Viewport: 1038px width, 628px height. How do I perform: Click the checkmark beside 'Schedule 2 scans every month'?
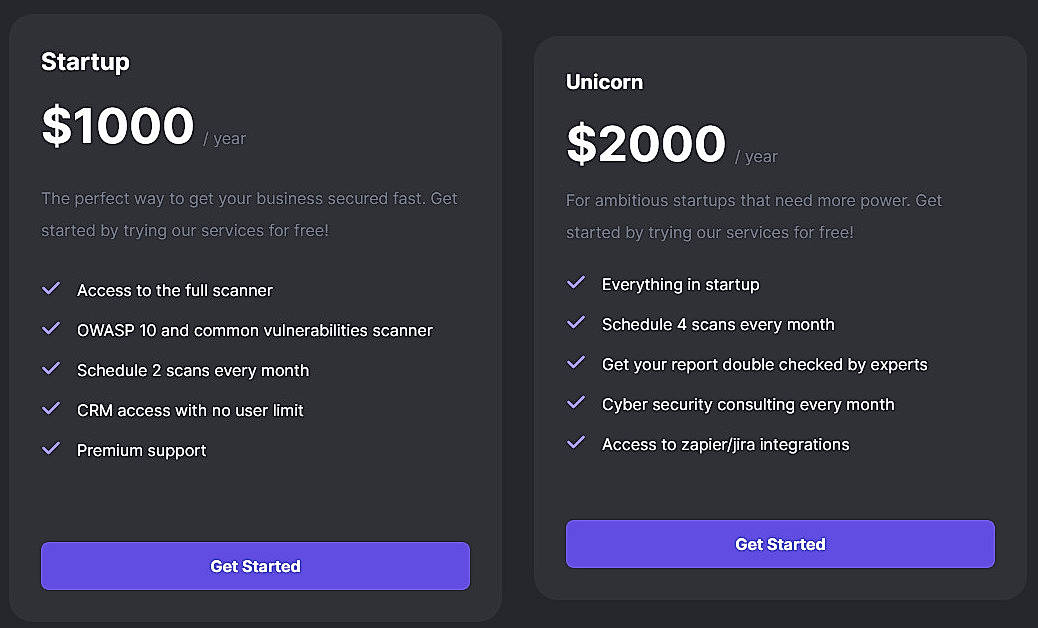(x=51, y=369)
